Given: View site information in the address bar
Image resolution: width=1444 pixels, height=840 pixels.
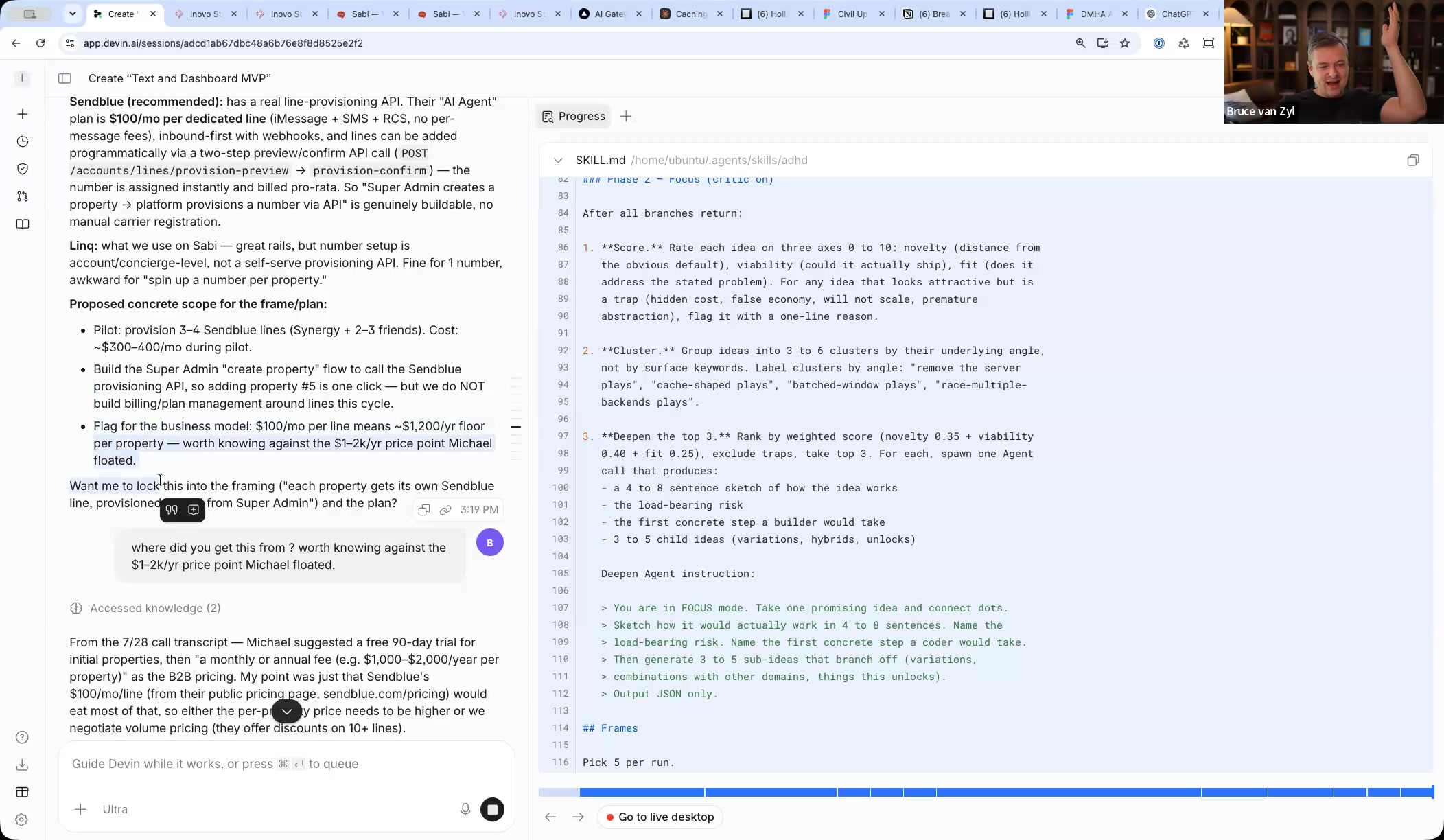Looking at the screenshot, I should point(69,43).
